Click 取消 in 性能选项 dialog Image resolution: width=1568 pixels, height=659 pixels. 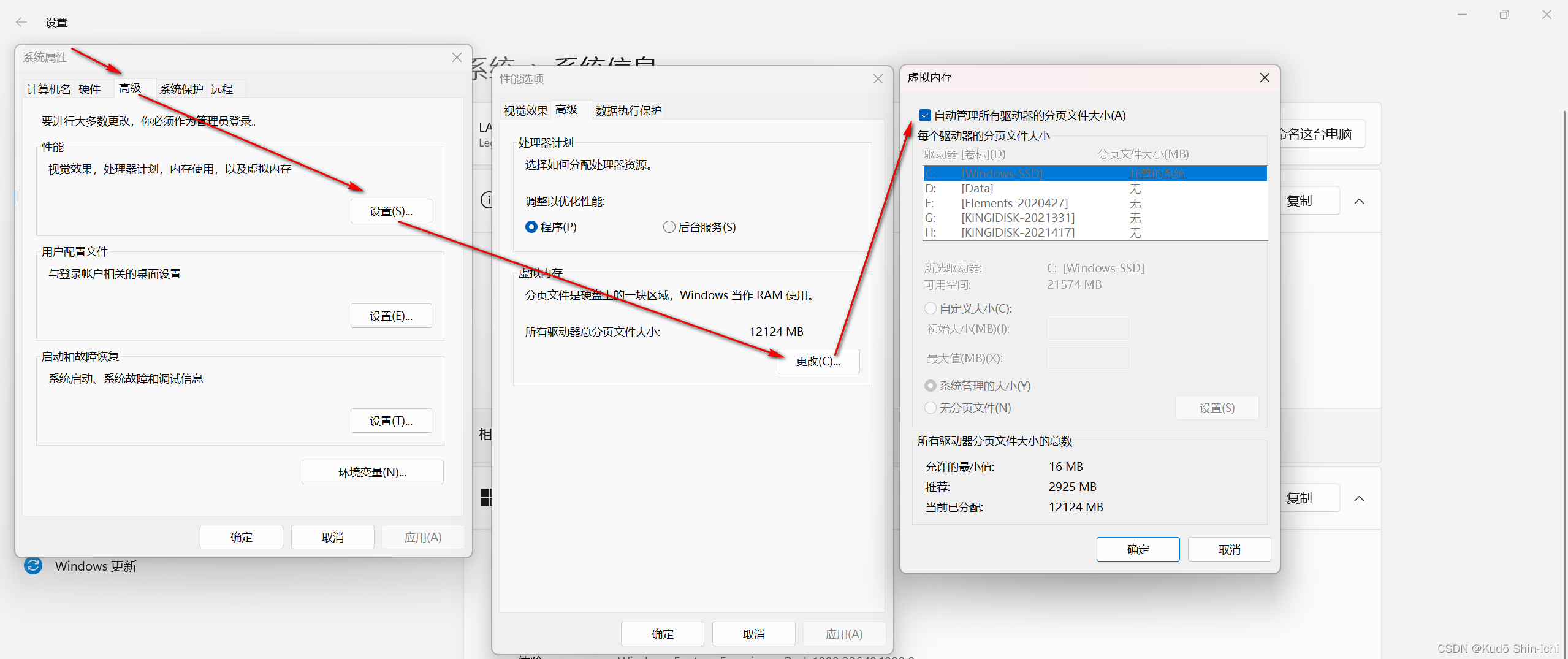(x=753, y=634)
